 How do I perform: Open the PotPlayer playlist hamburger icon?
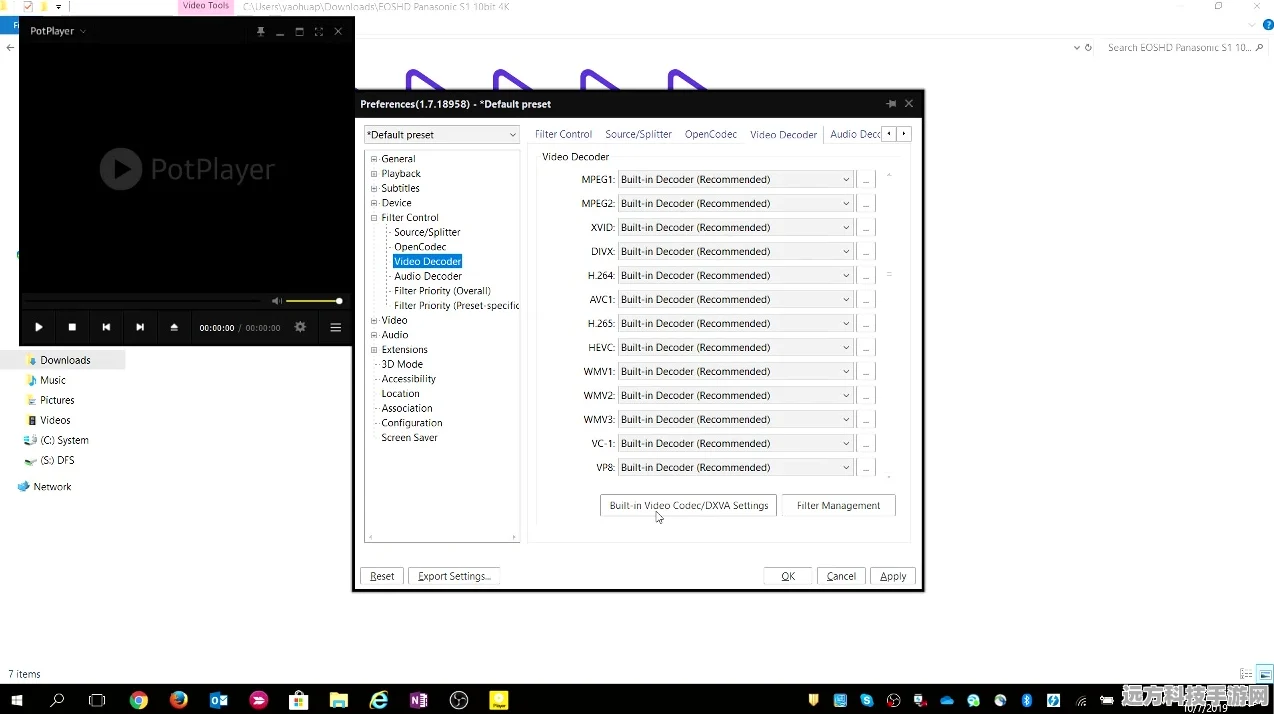point(336,327)
